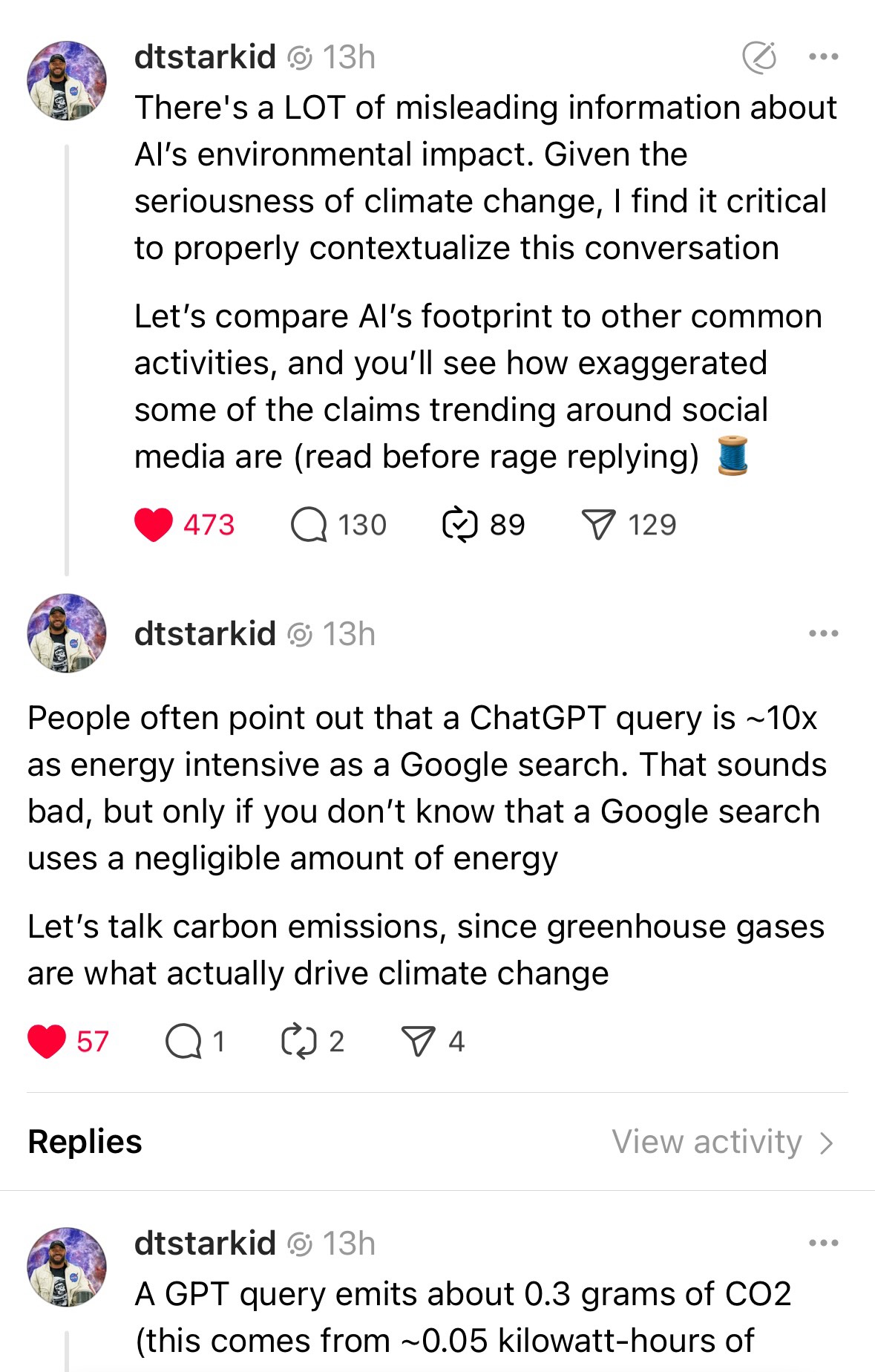Open View activity
The width and height of the screenshot is (875, 1372).
point(707,1142)
